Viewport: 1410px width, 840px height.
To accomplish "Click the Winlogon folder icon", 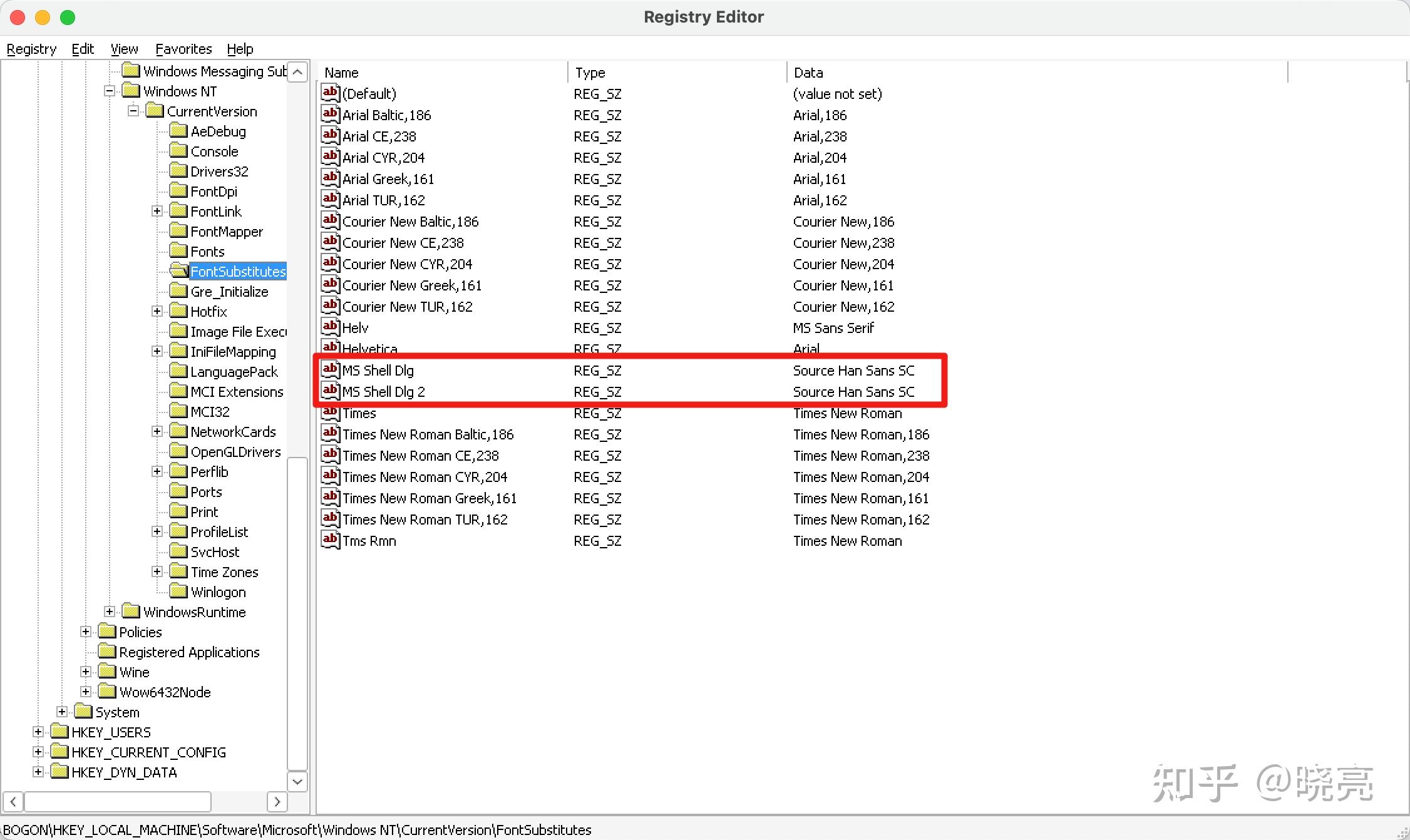I will [x=179, y=592].
